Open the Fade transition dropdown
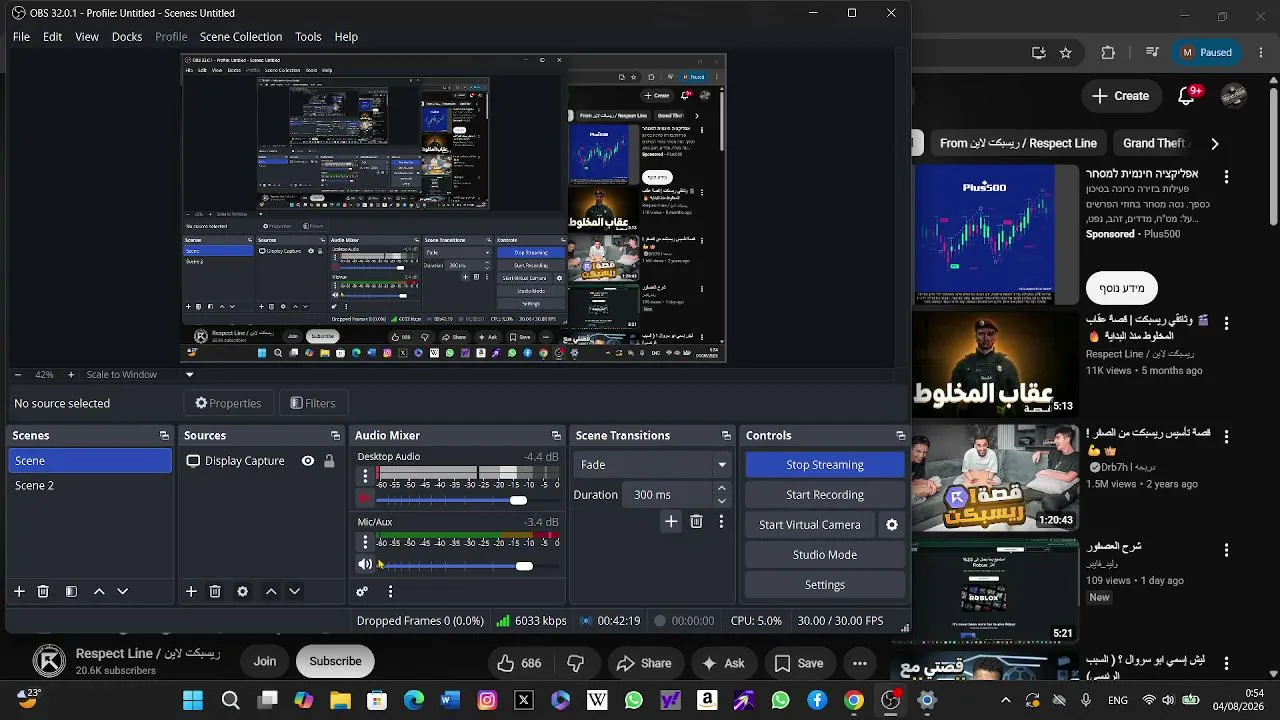 [x=651, y=465]
